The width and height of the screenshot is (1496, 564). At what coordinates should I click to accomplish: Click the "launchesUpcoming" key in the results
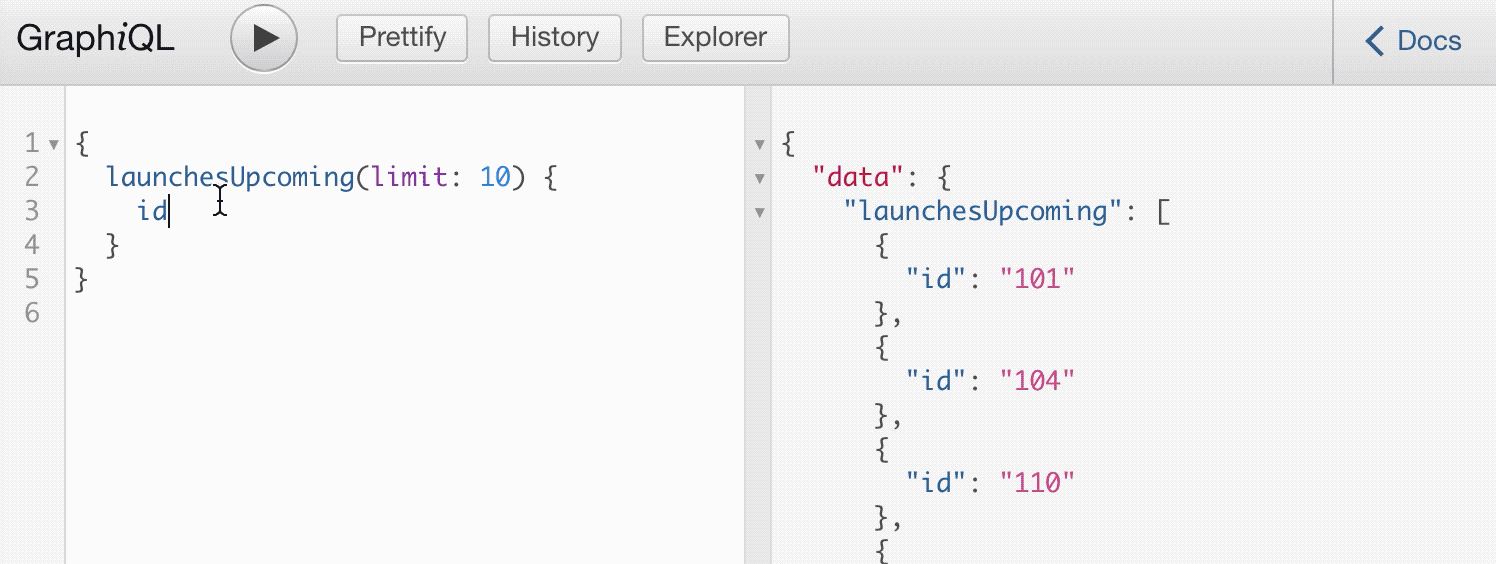coord(982,211)
